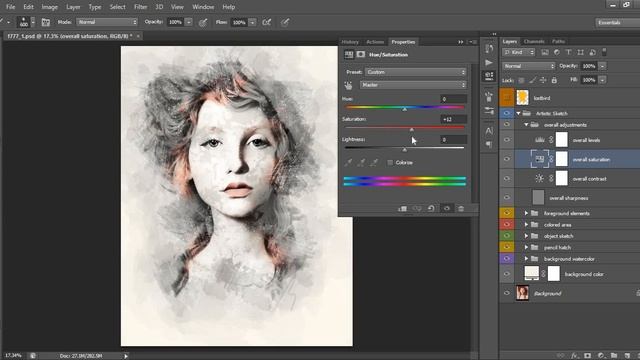The width and height of the screenshot is (640, 360).
Task: Switch to the History tab
Action: pos(350,42)
